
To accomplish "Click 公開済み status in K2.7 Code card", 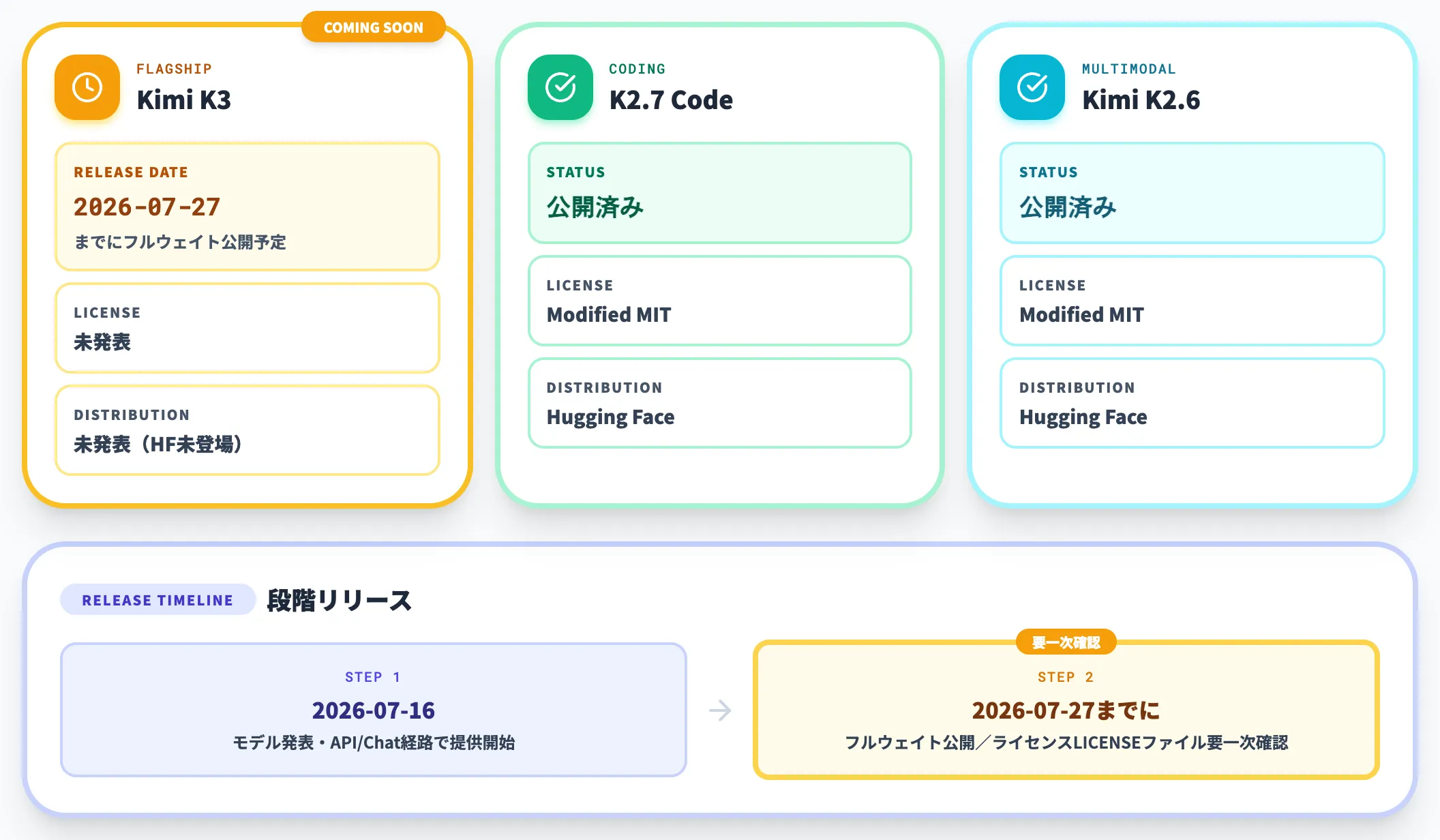I will (595, 207).
